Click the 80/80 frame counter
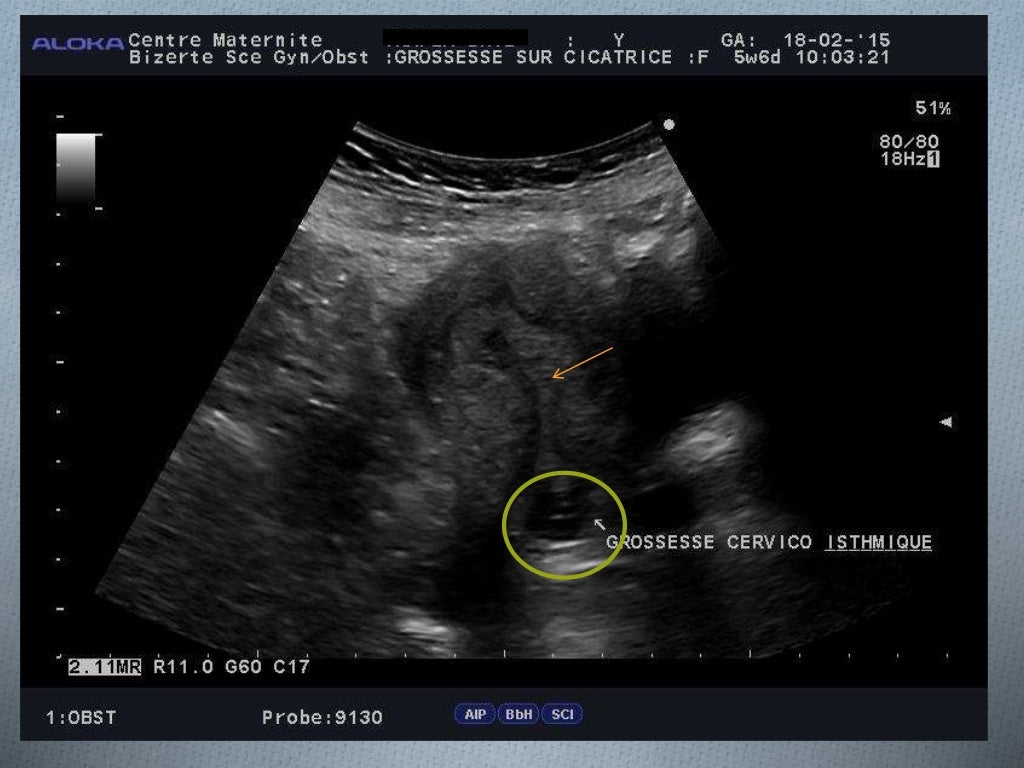Viewport: 1024px width, 768px height. coord(909,141)
